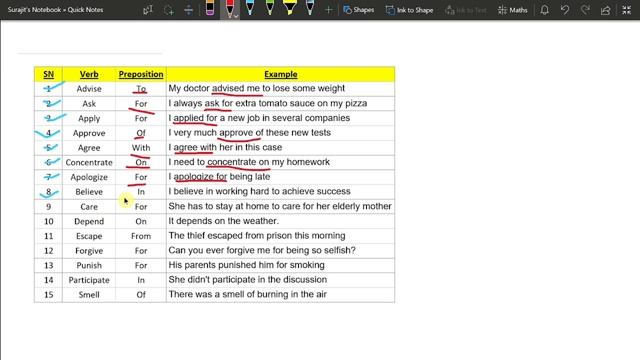Click the preposition 'With' in Agree row
The height and width of the screenshot is (360, 640).
(141, 148)
